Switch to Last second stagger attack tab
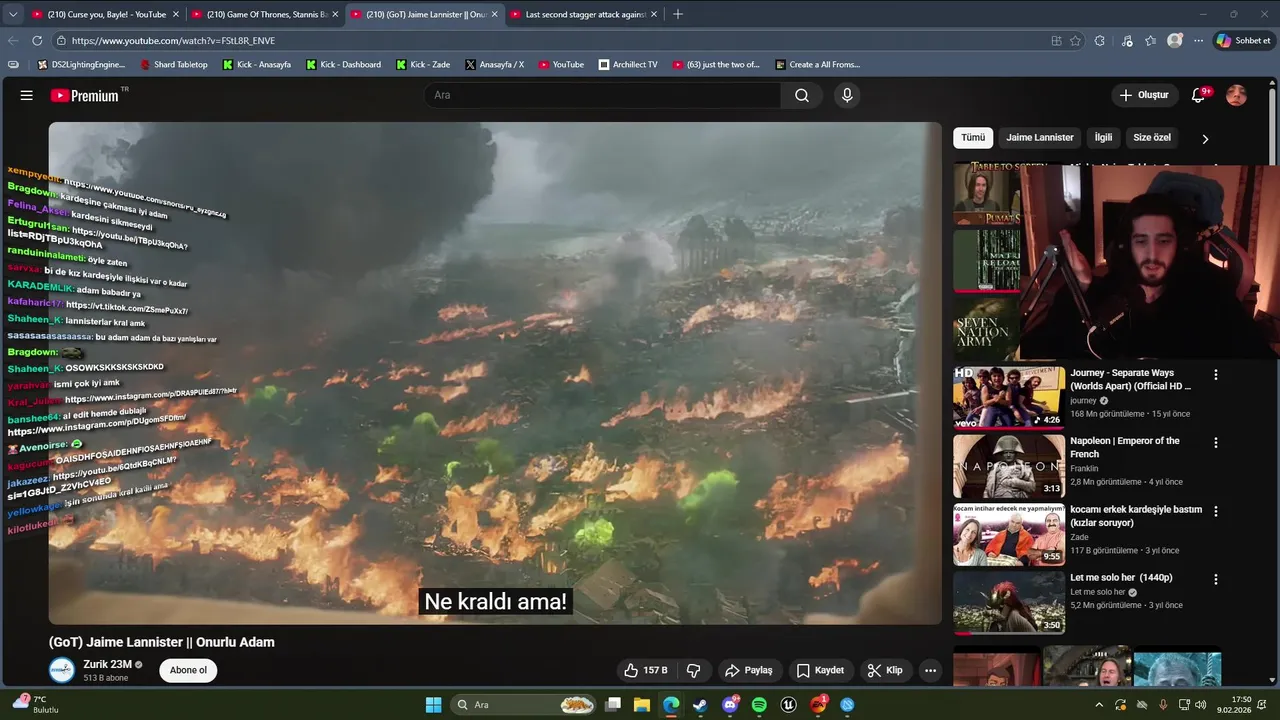Screen dimensions: 1280x720 point(585,14)
